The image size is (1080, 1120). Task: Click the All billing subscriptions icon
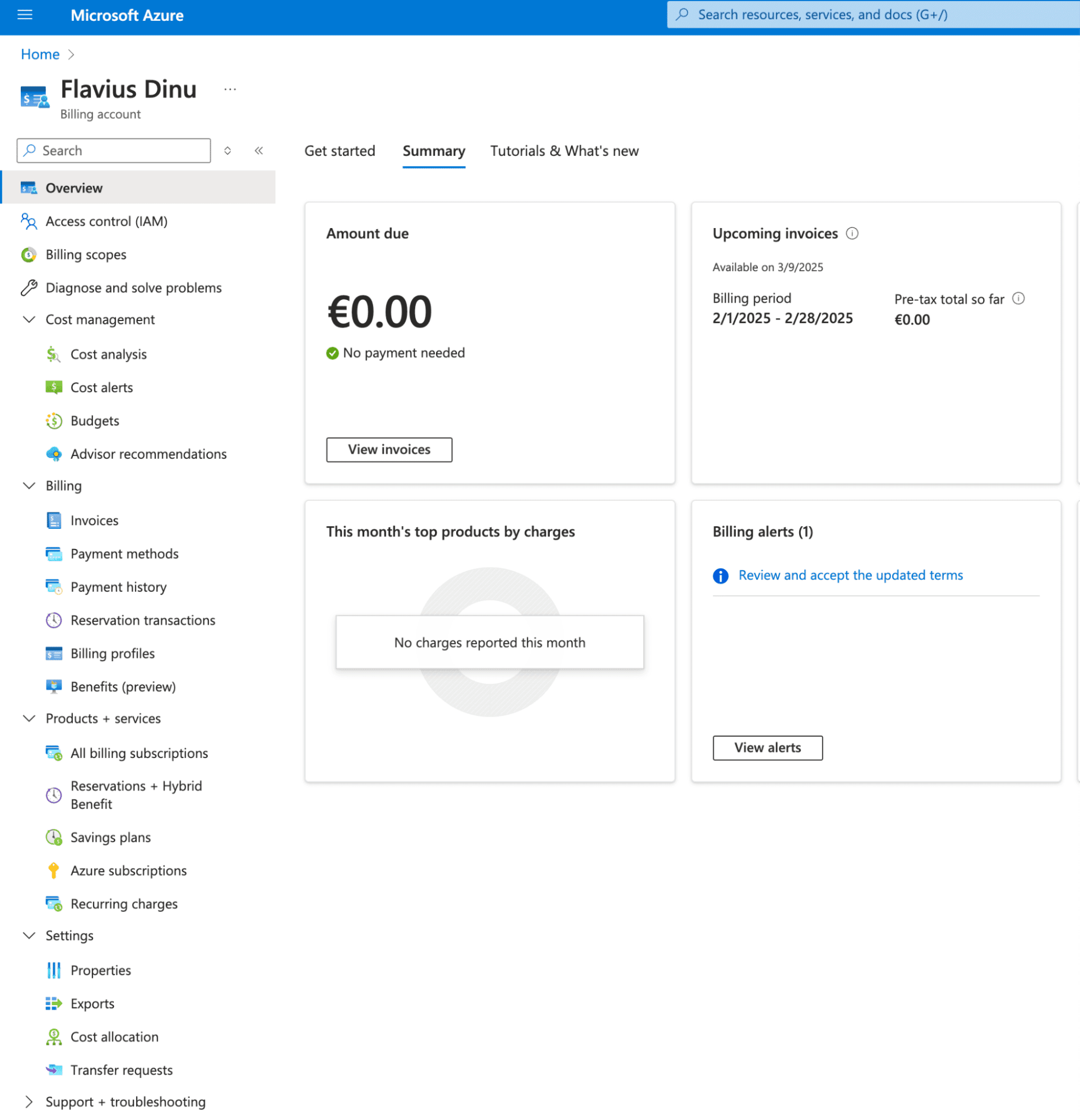pos(54,753)
